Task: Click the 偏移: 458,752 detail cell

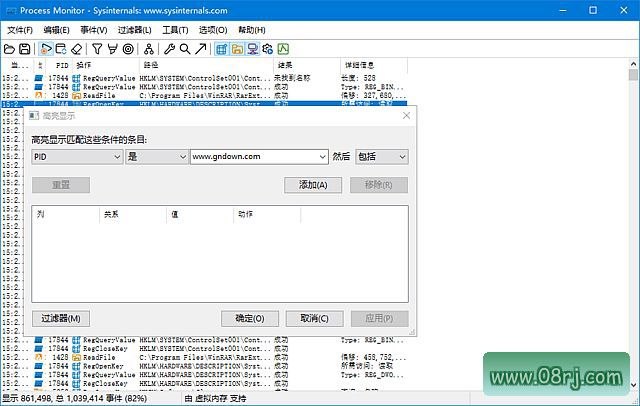Action: point(373,357)
